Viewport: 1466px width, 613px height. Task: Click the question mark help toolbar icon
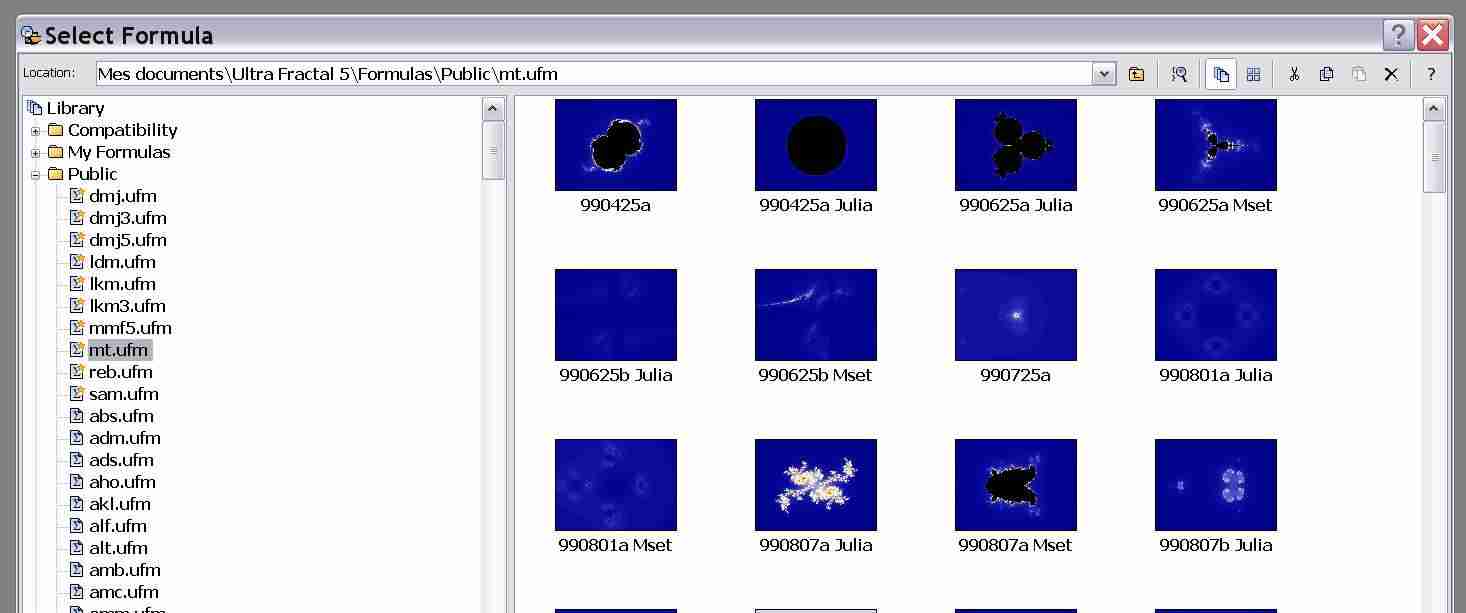(1431, 74)
